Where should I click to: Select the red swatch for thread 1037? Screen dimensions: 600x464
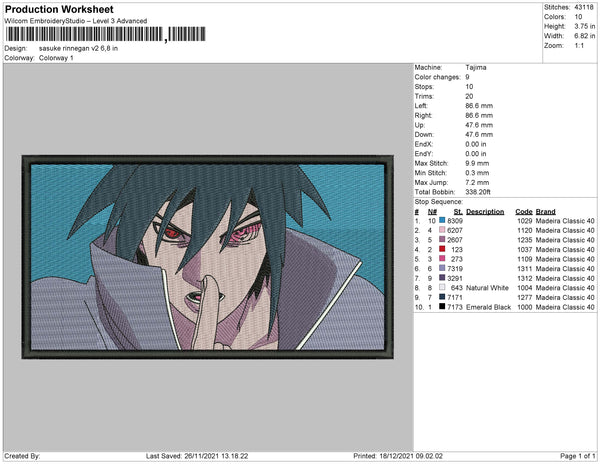tap(442, 249)
